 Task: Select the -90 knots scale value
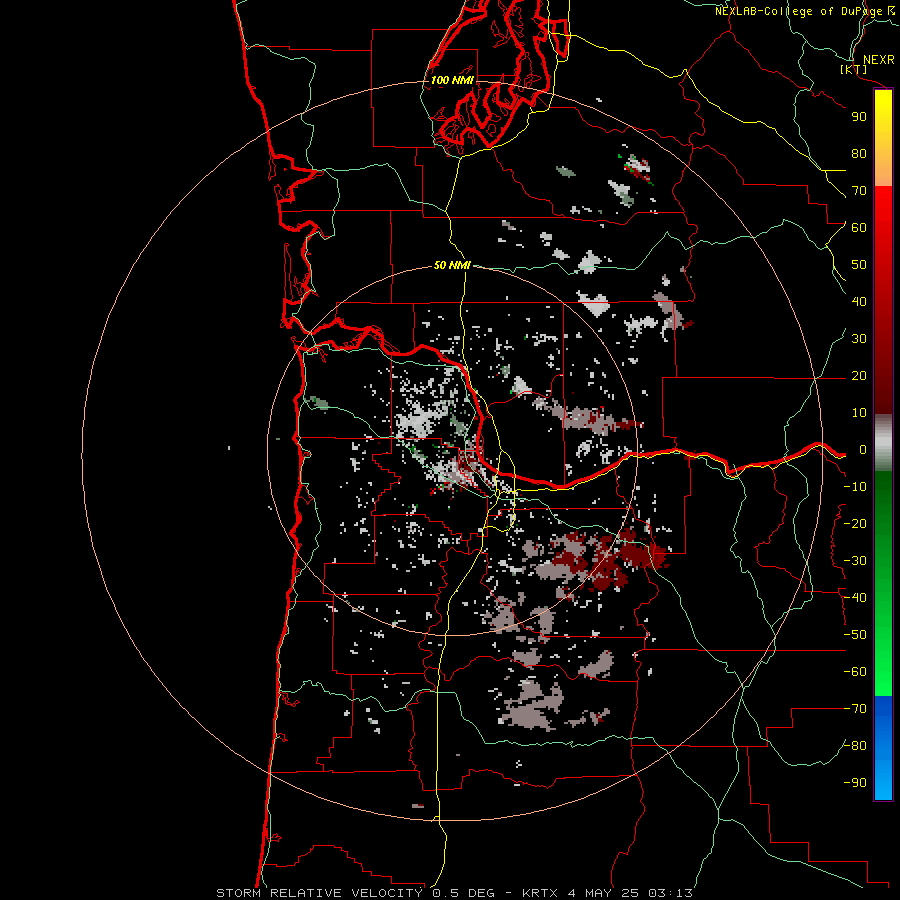coord(855,783)
